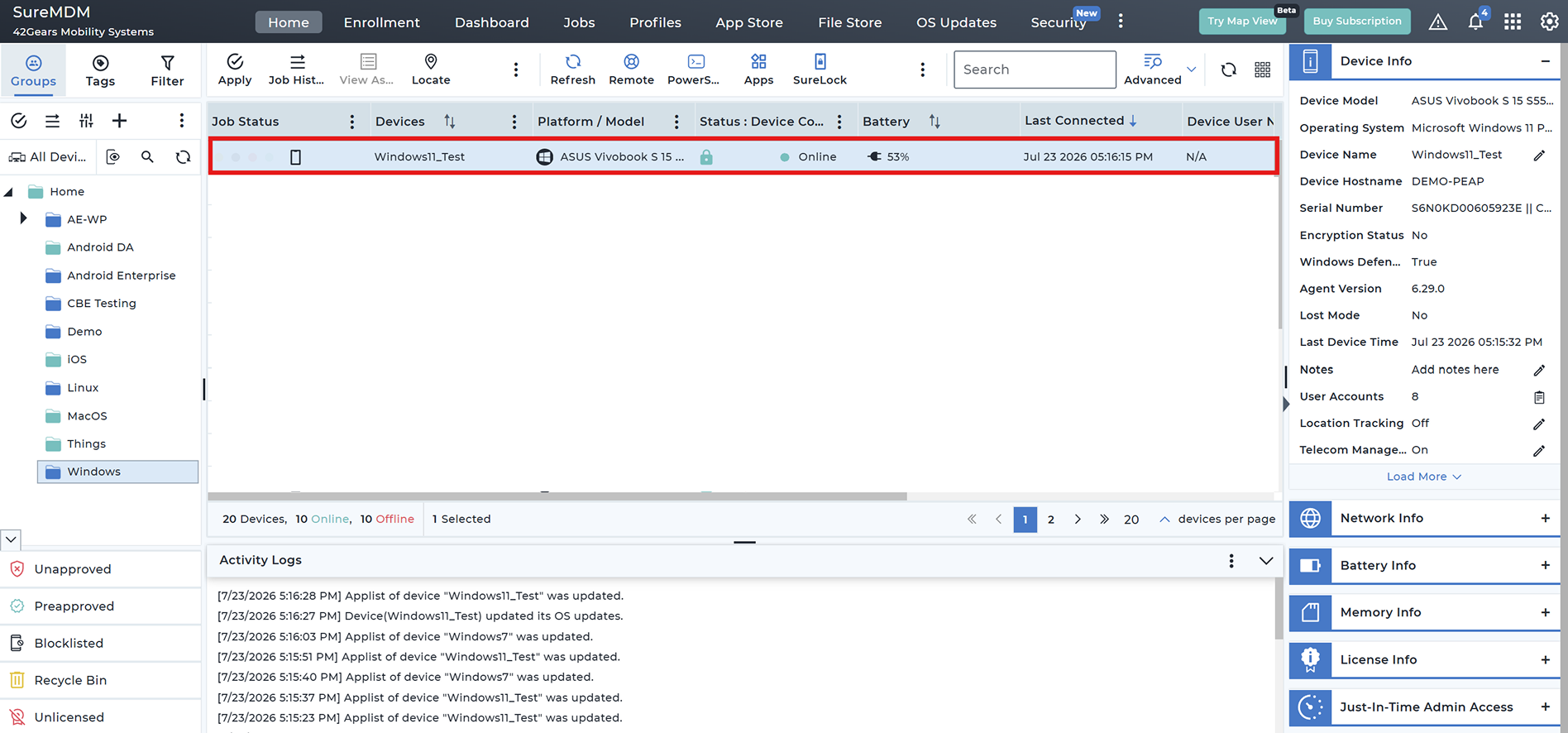Open the alerts warning triangle
The width and height of the screenshot is (1568, 733).
1438,22
